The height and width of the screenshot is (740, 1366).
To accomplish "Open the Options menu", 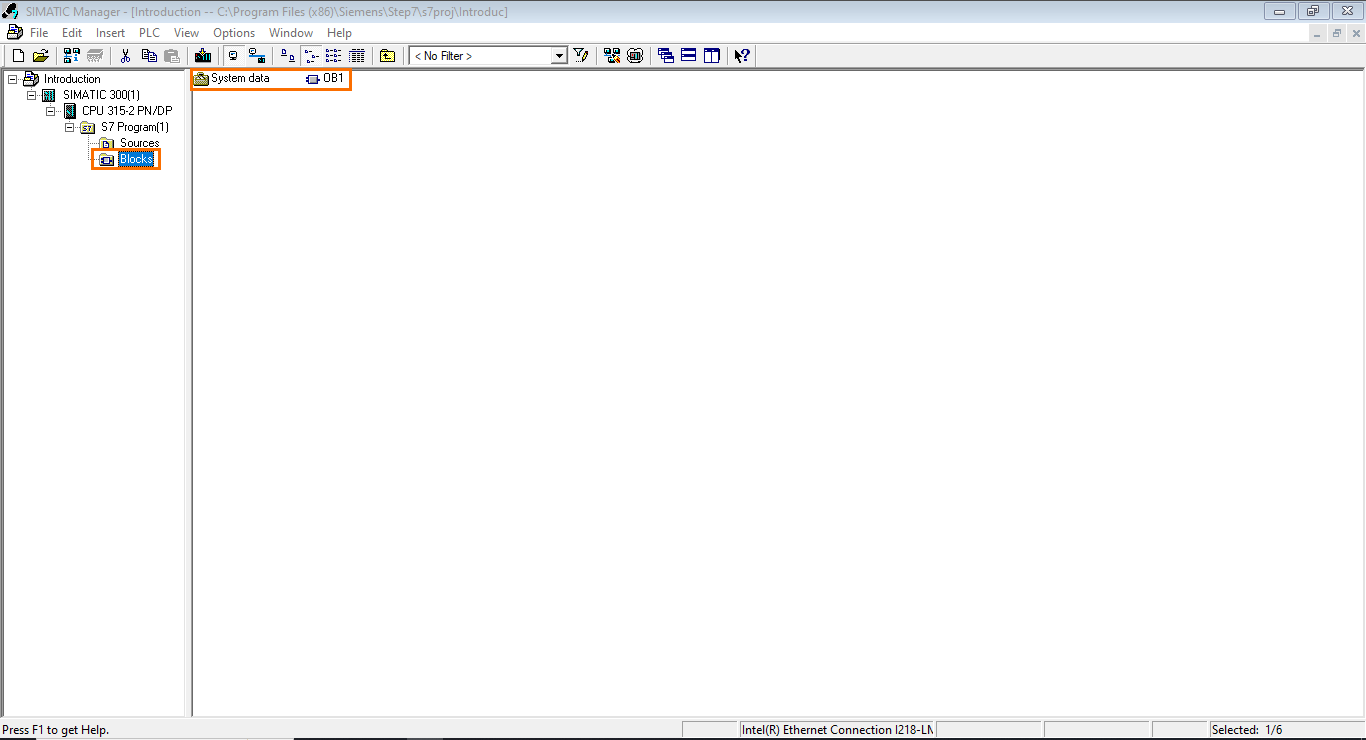I will click(234, 32).
